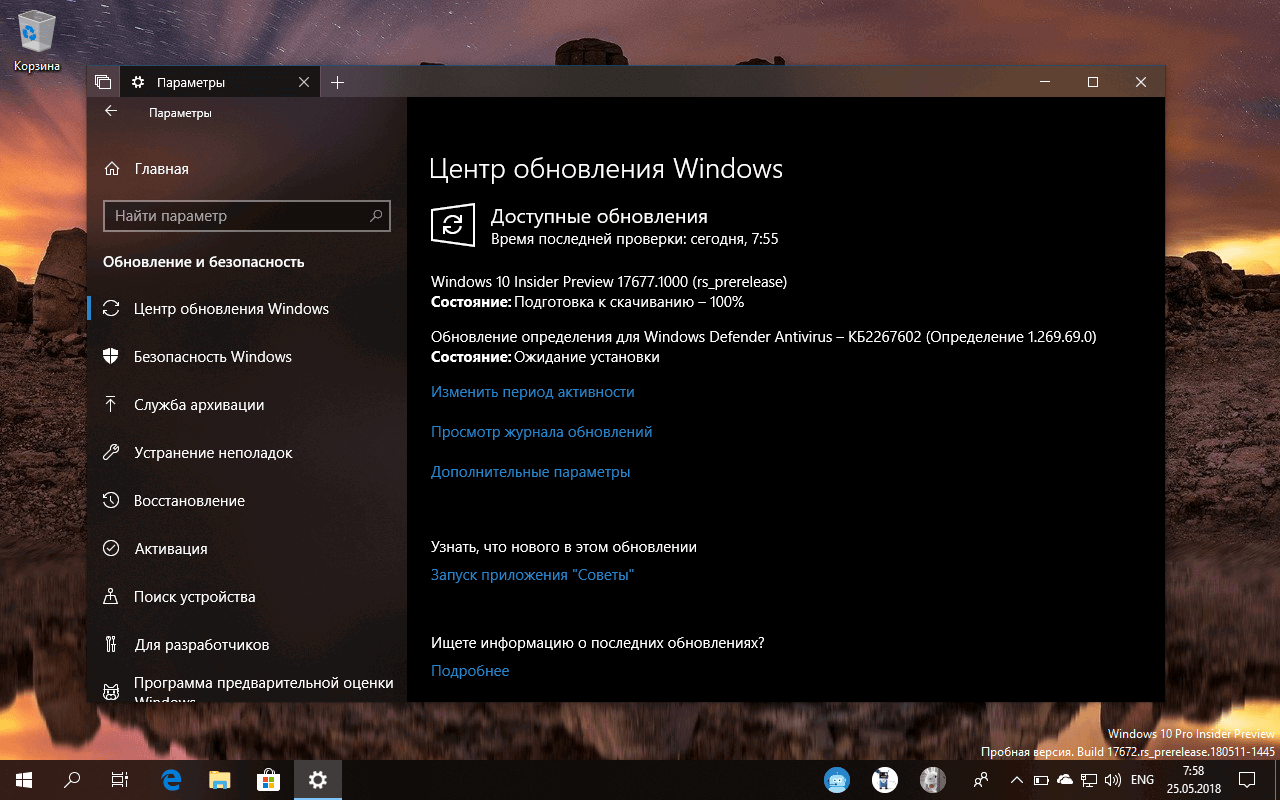
Task: Click the Подробнее link
Action: (x=470, y=671)
